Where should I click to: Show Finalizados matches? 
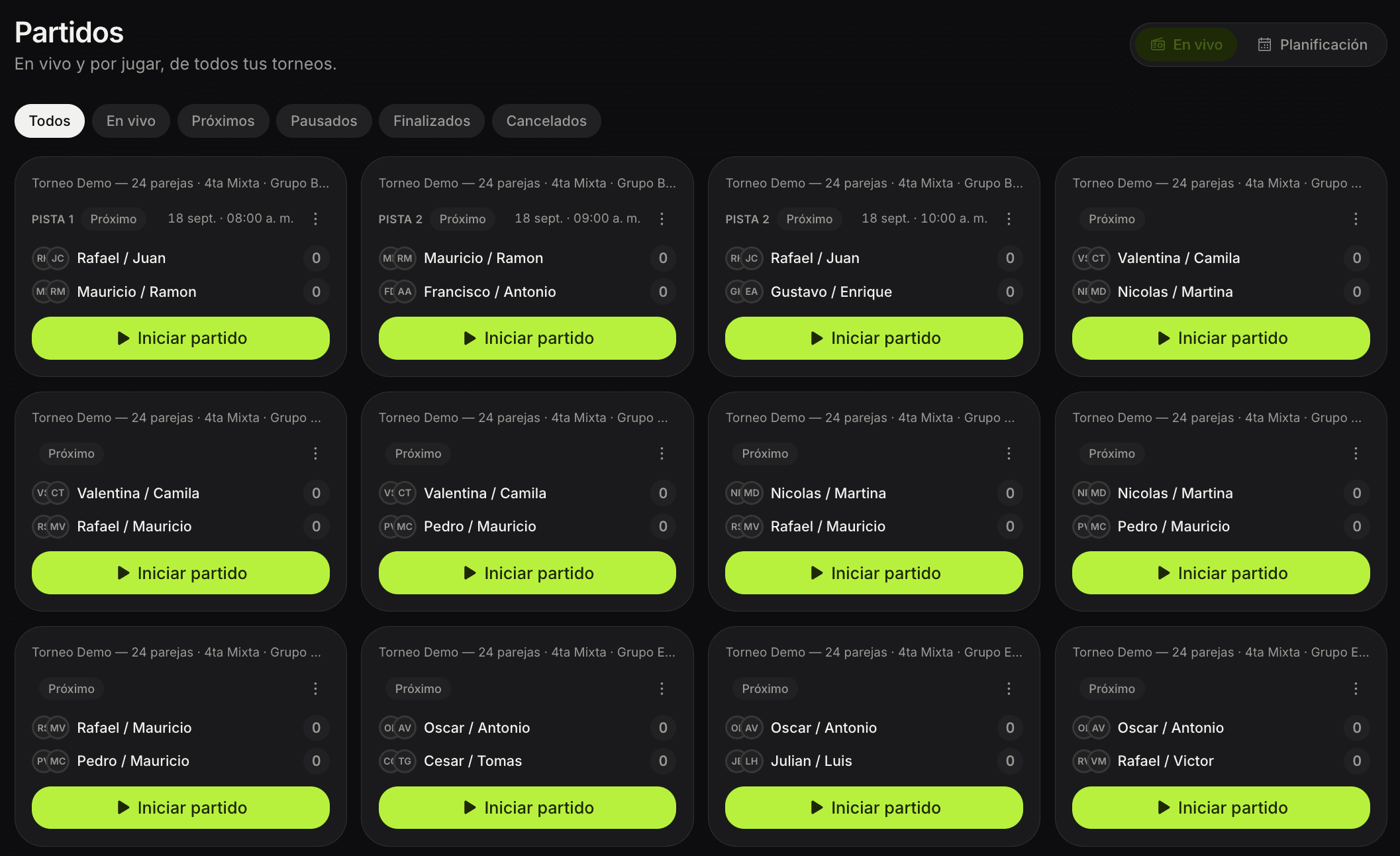[432, 121]
